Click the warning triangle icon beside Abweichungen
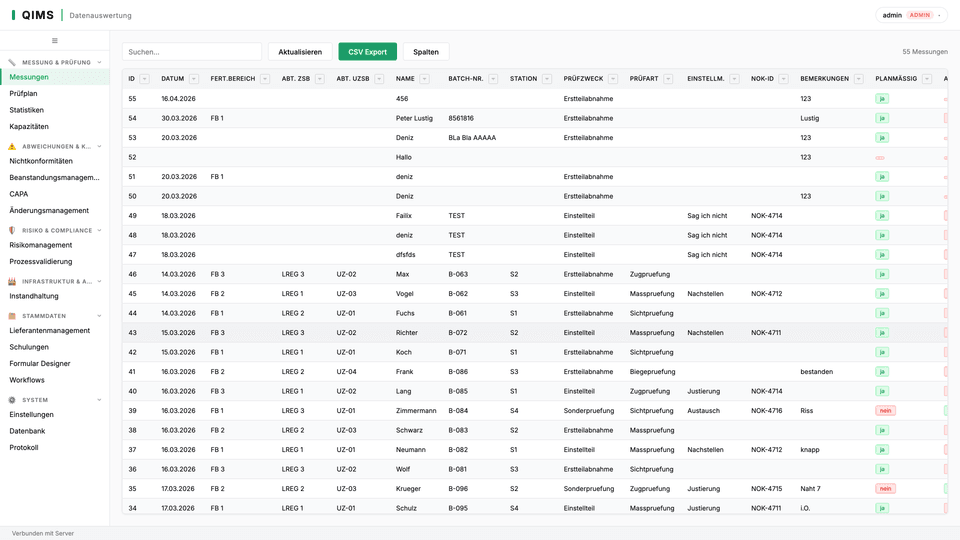Screen dimensions: 960x540 (x=12, y=146)
